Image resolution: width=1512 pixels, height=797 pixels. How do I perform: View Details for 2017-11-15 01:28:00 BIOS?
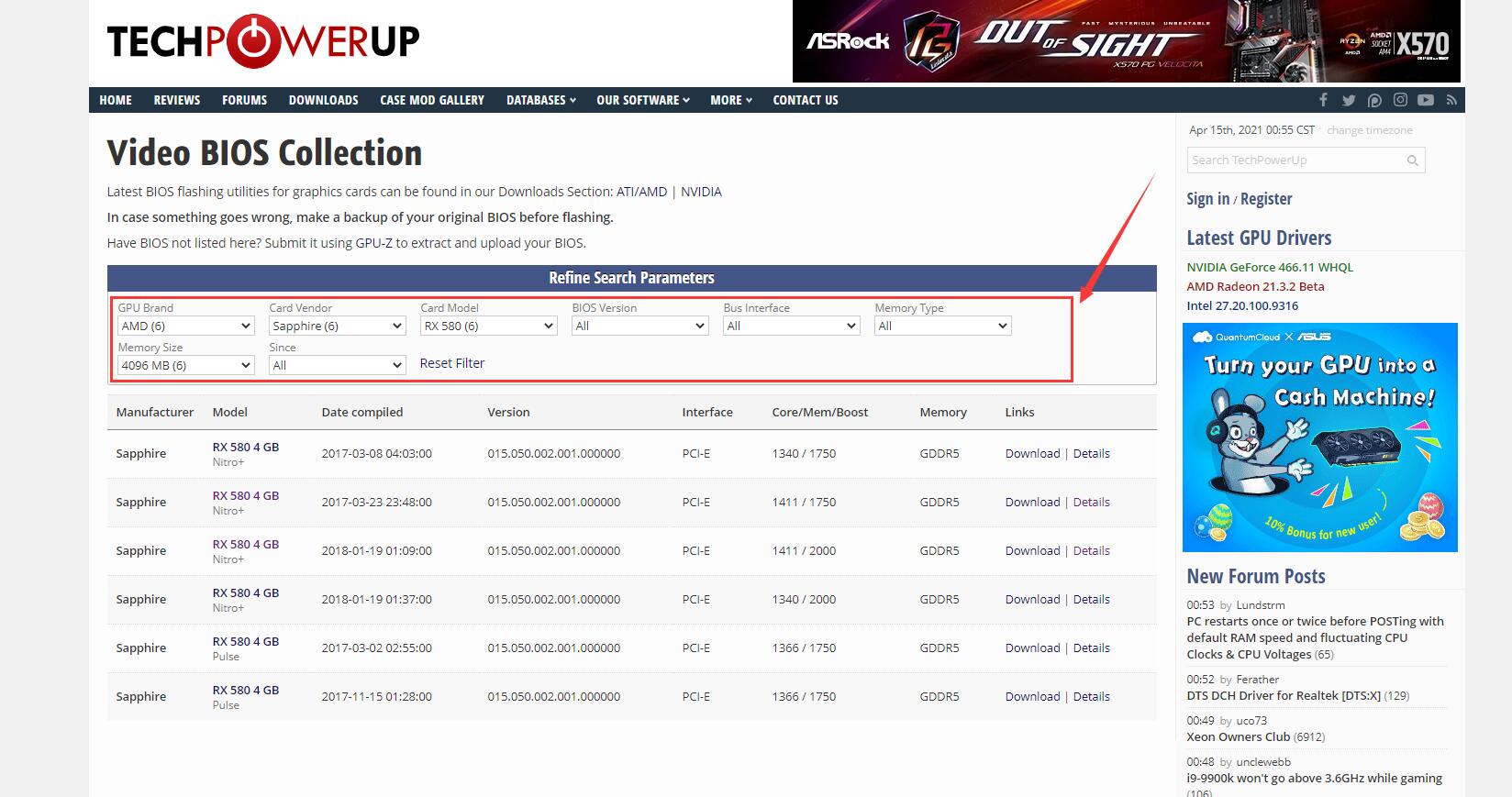coord(1092,697)
